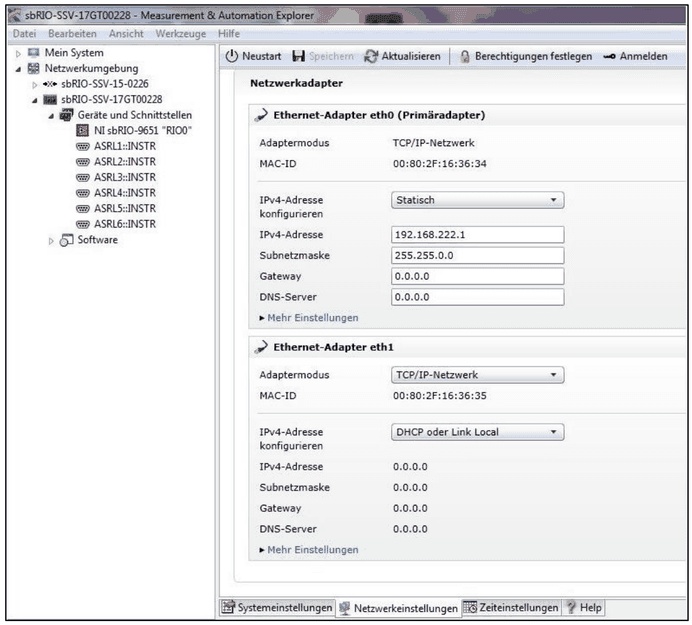Click the ASRL1::INSTR serial port icon
The width and height of the screenshot is (692, 625).
click(x=83, y=146)
